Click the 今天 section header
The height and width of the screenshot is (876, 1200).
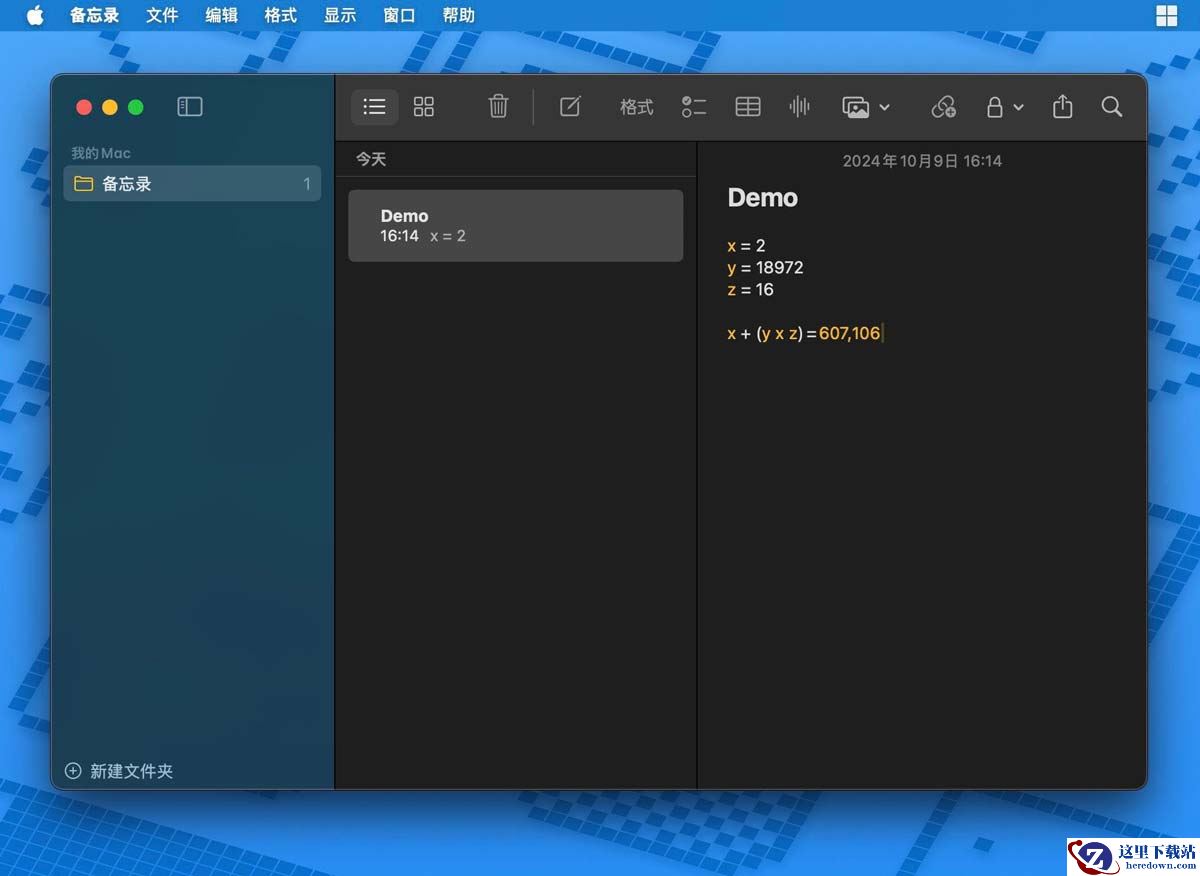click(371, 159)
